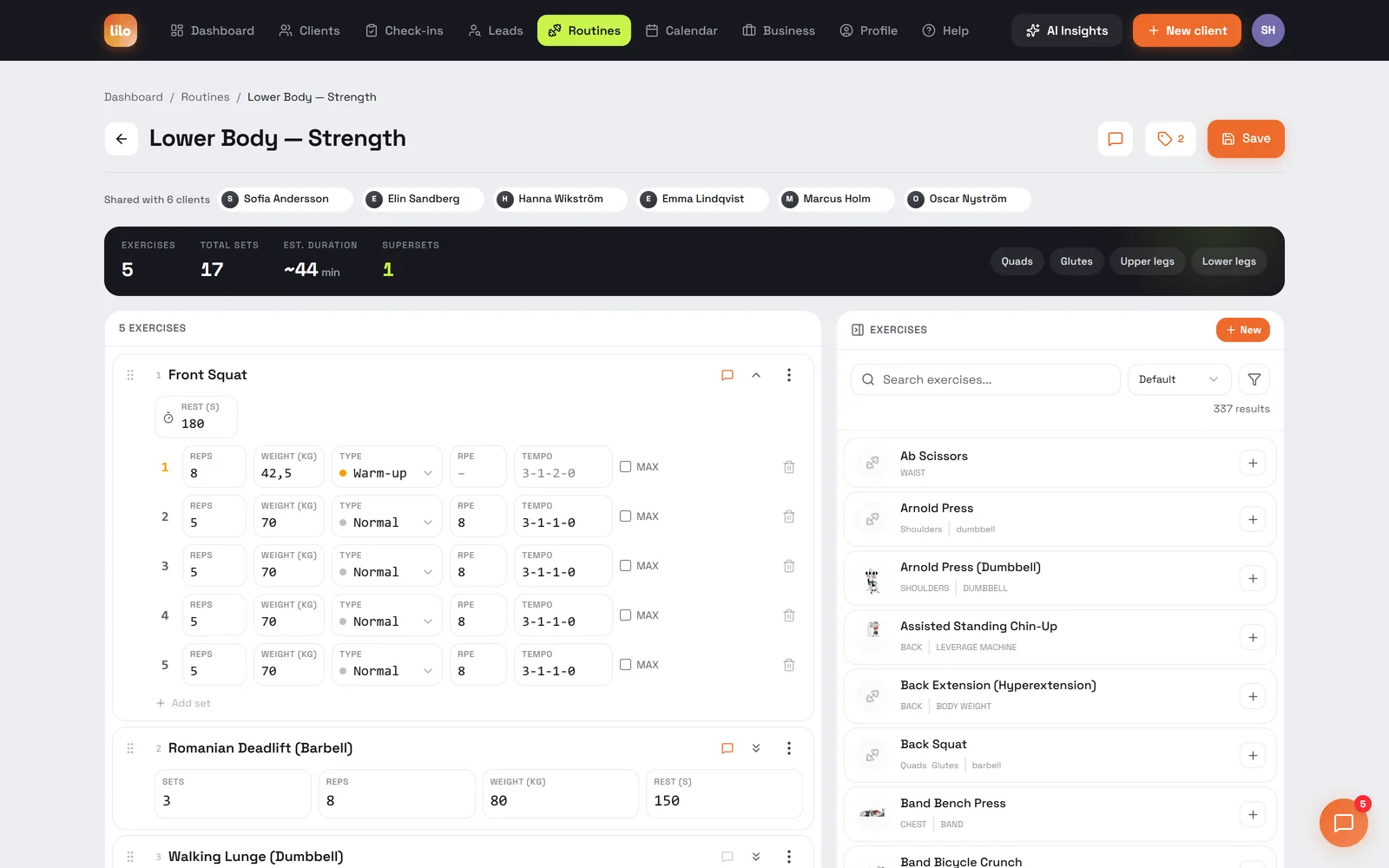Go back with the arrow button
The width and height of the screenshot is (1389, 868).
click(x=122, y=139)
